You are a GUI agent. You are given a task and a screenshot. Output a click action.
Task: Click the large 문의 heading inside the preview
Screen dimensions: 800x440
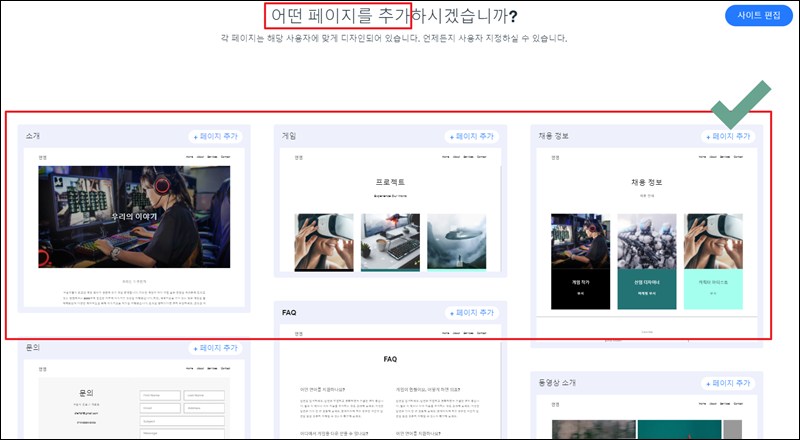[x=86, y=393]
